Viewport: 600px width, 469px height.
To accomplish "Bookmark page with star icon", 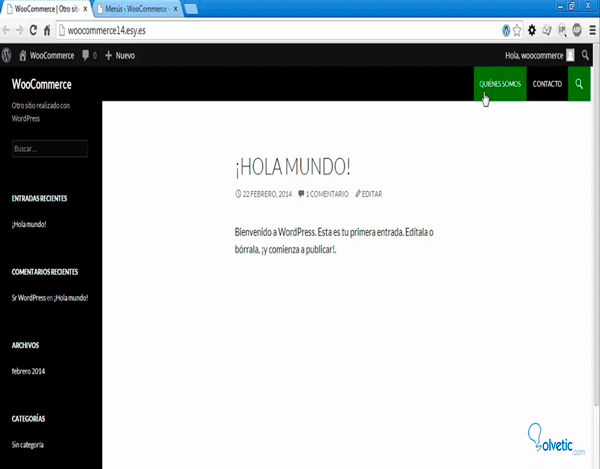I will pyautogui.click(x=517, y=30).
